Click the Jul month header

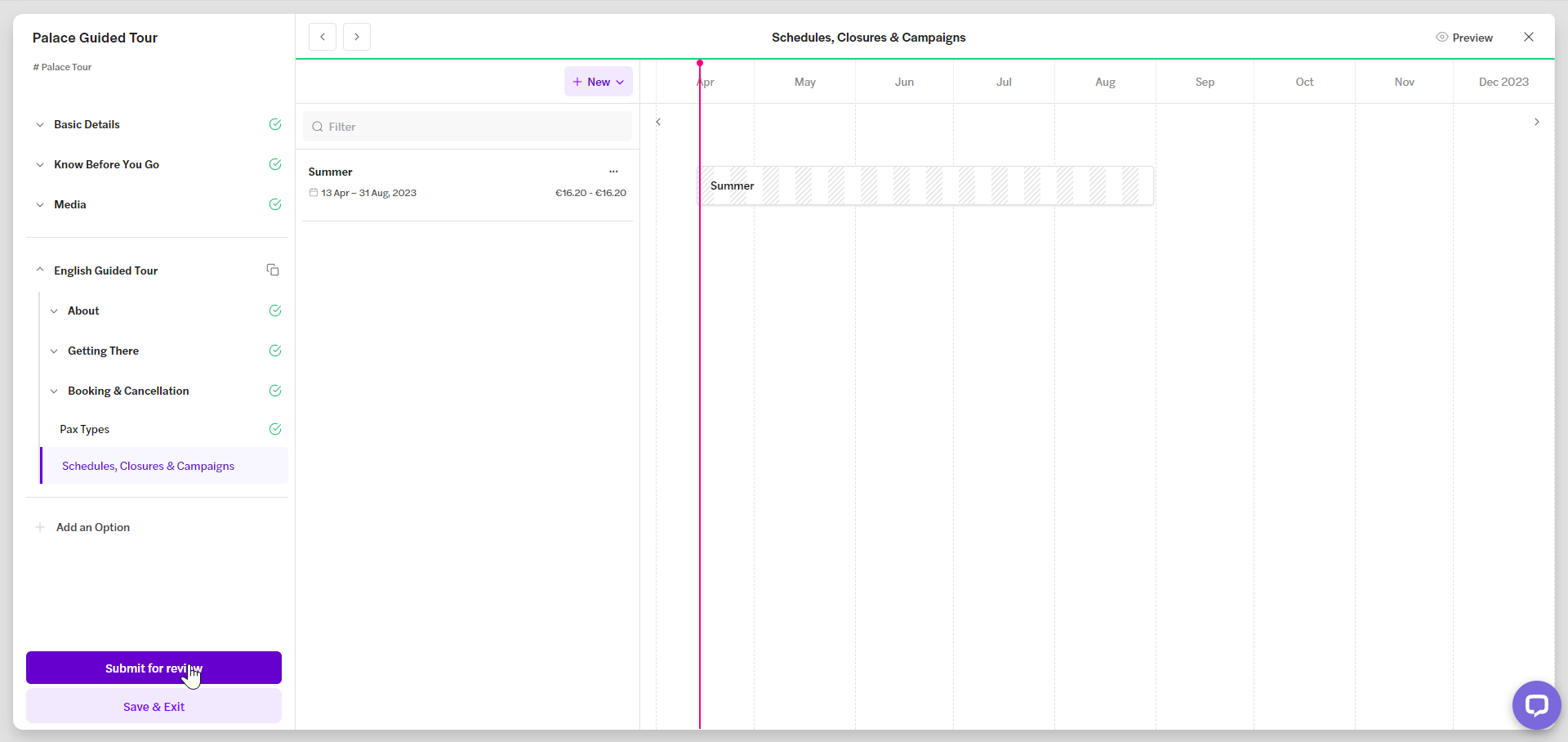(1004, 82)
